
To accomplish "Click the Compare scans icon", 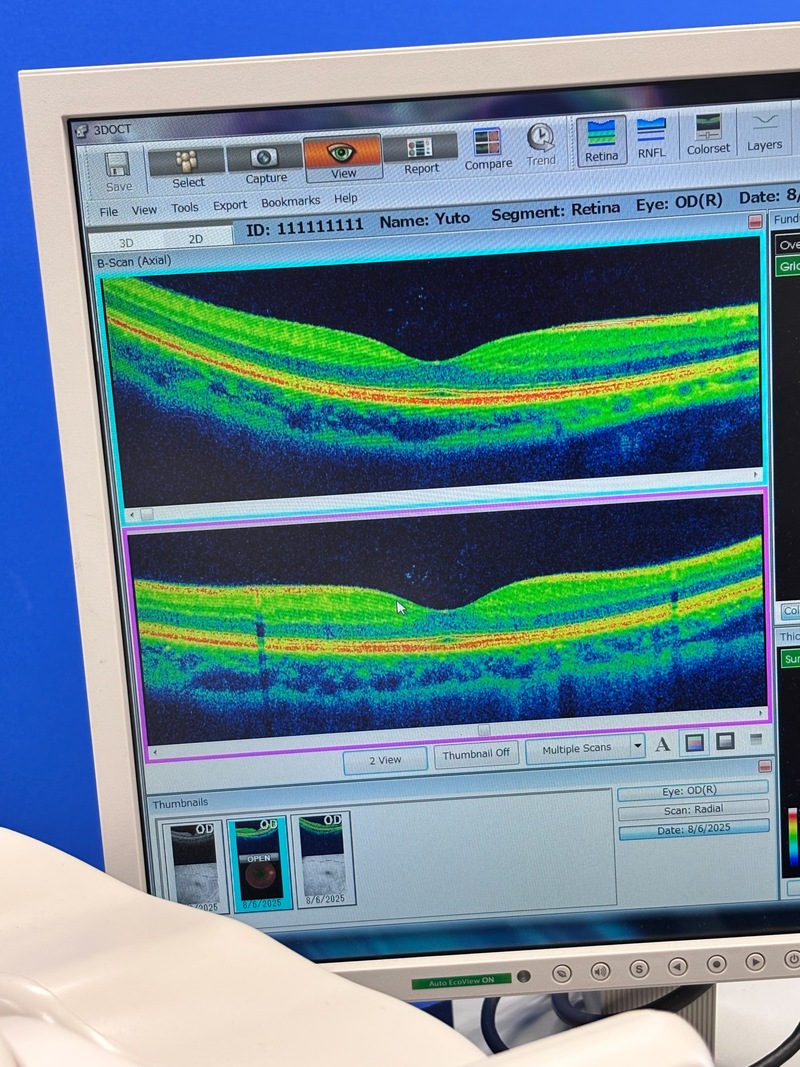I will (487, 145).
